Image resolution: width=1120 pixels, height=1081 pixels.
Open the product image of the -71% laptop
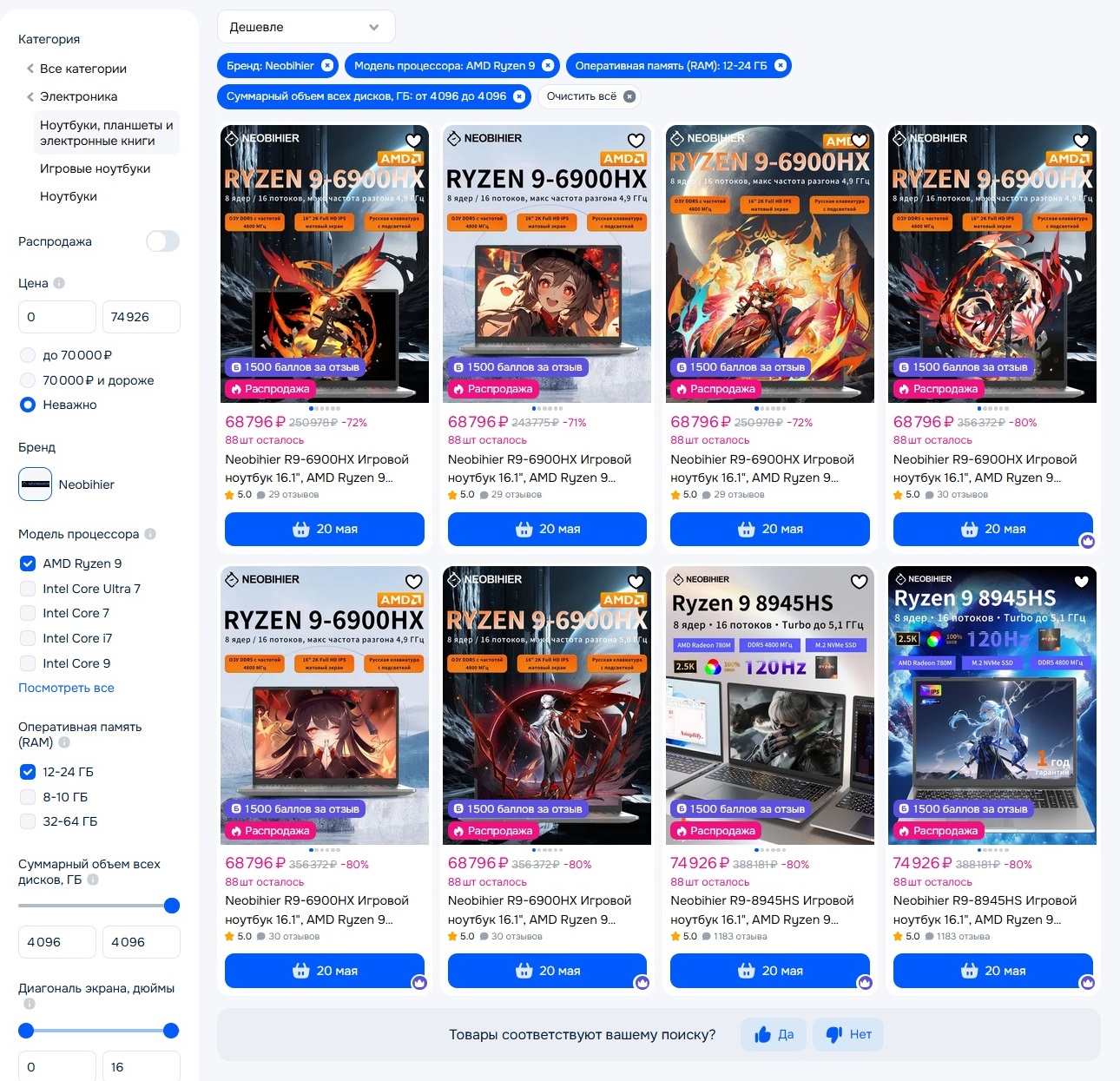(x=547, y=264)
